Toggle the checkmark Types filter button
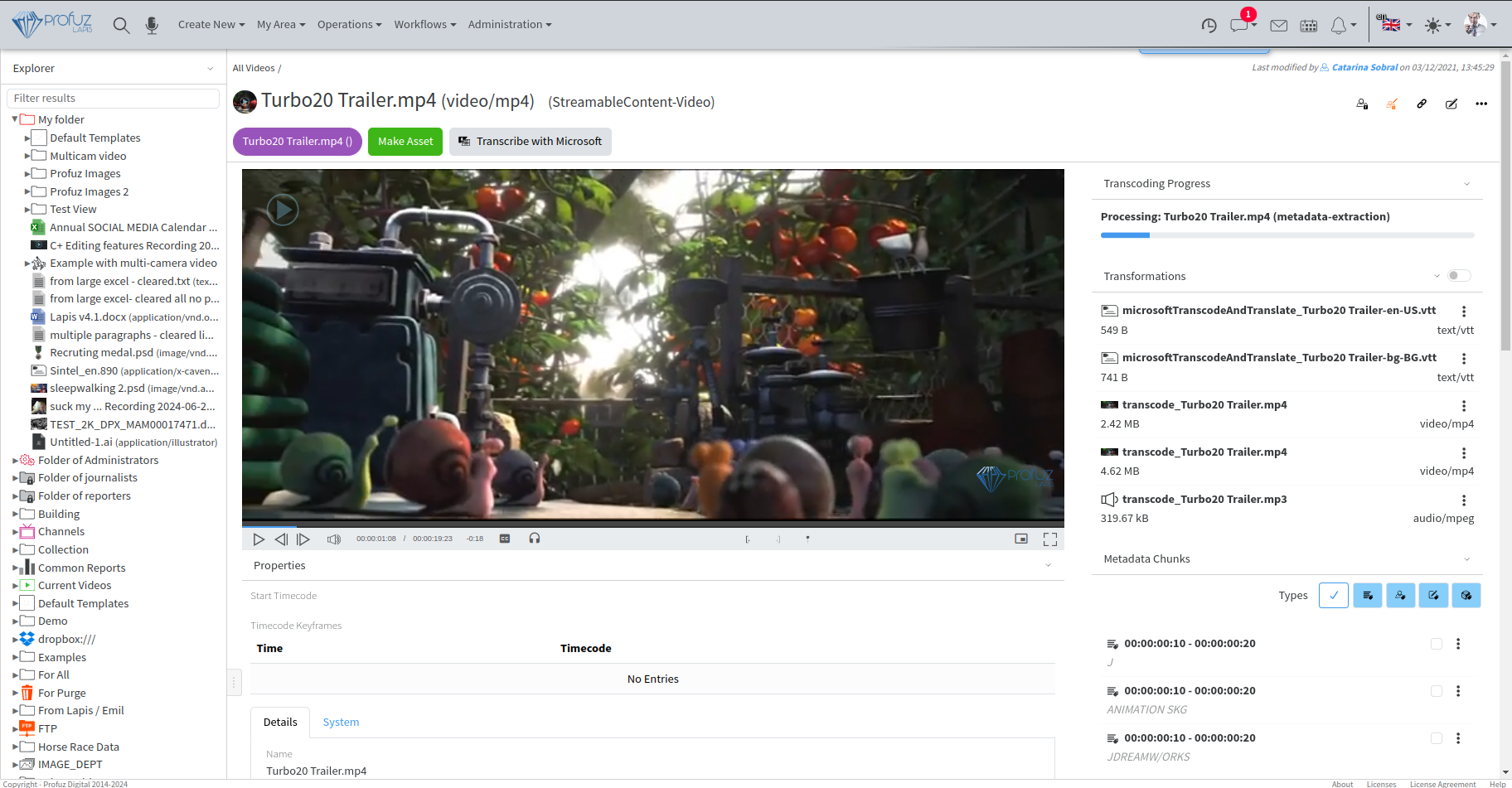Viewport: 1512px width, 788px height. [x=1334, y=596]
